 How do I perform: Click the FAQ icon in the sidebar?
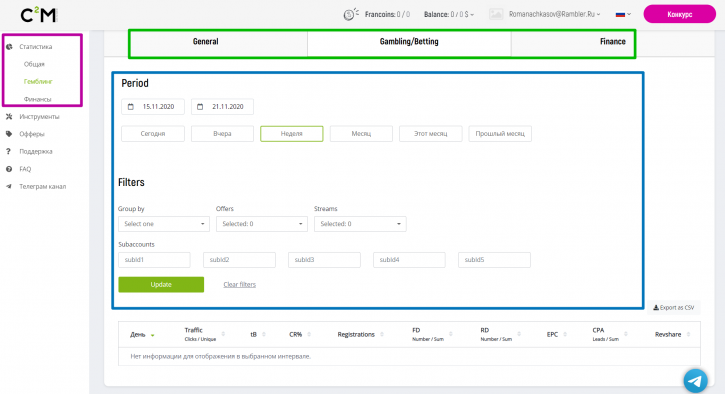coord(9,169)
